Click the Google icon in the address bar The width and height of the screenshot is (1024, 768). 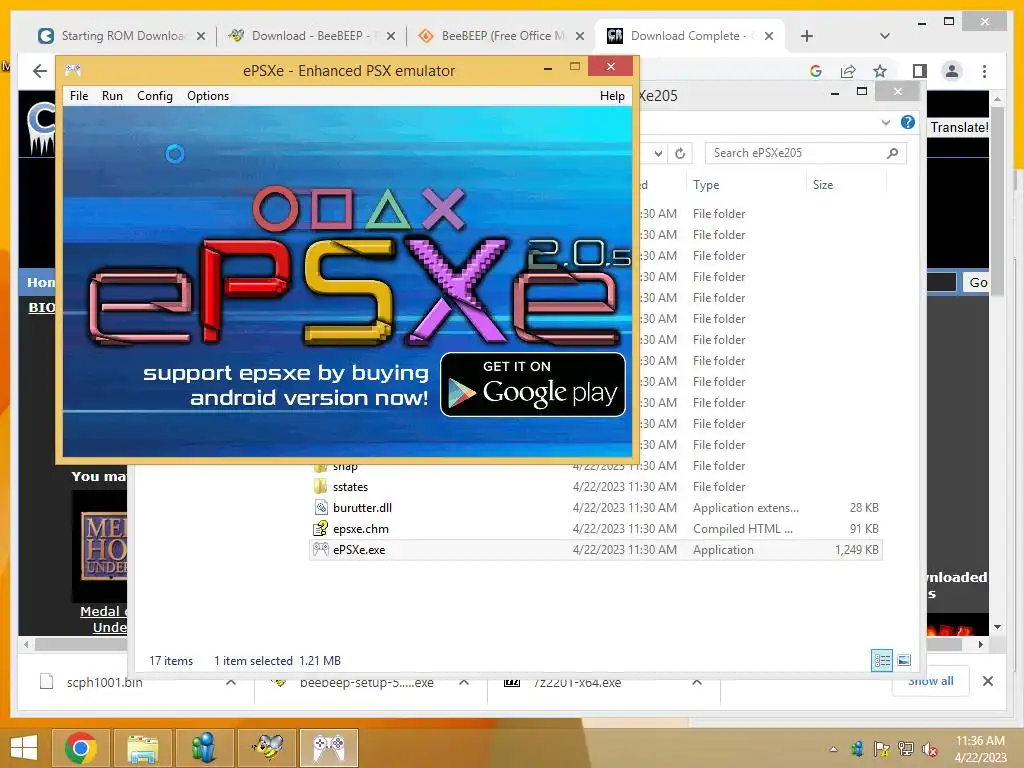(x=816, y=71)
